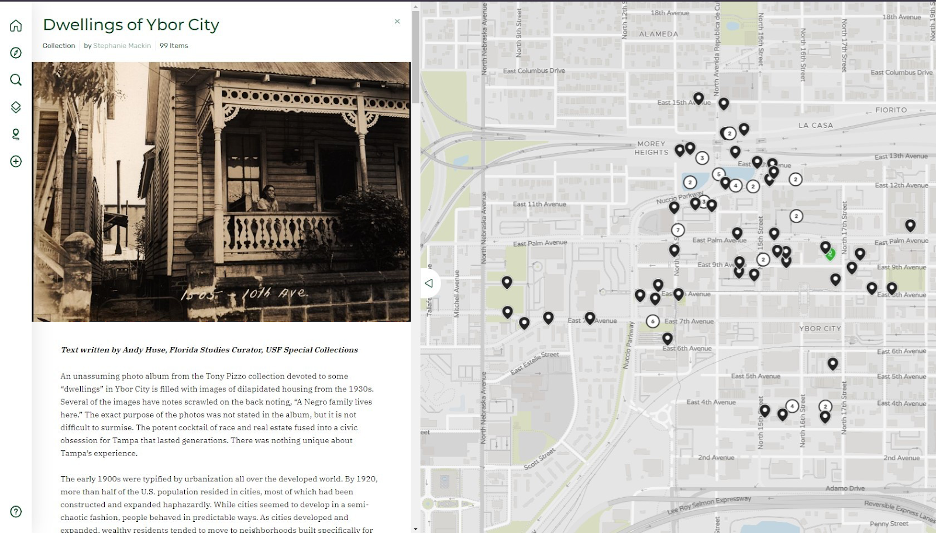Image resolution: width=936 pixels, height=534 pixels.
Task: Click the LA CASA map label
Action: pos(815,125)
